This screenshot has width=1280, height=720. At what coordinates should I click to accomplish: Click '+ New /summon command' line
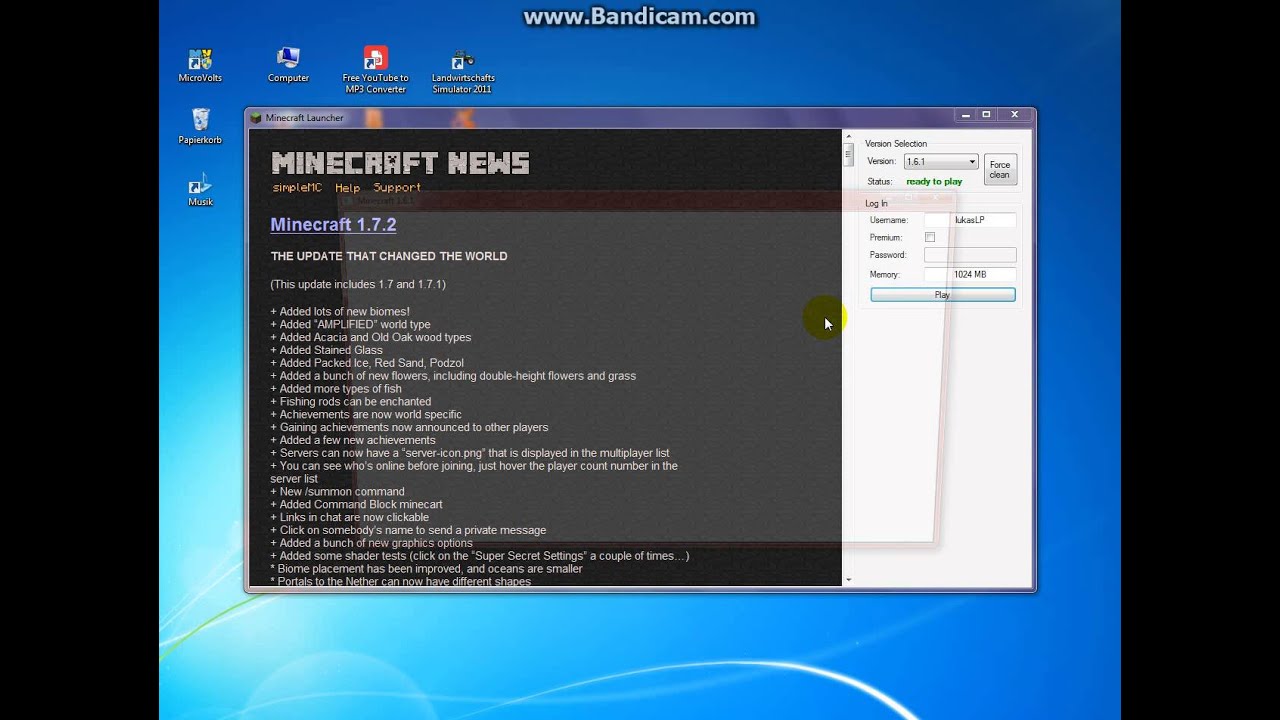[x=337, y=492]
